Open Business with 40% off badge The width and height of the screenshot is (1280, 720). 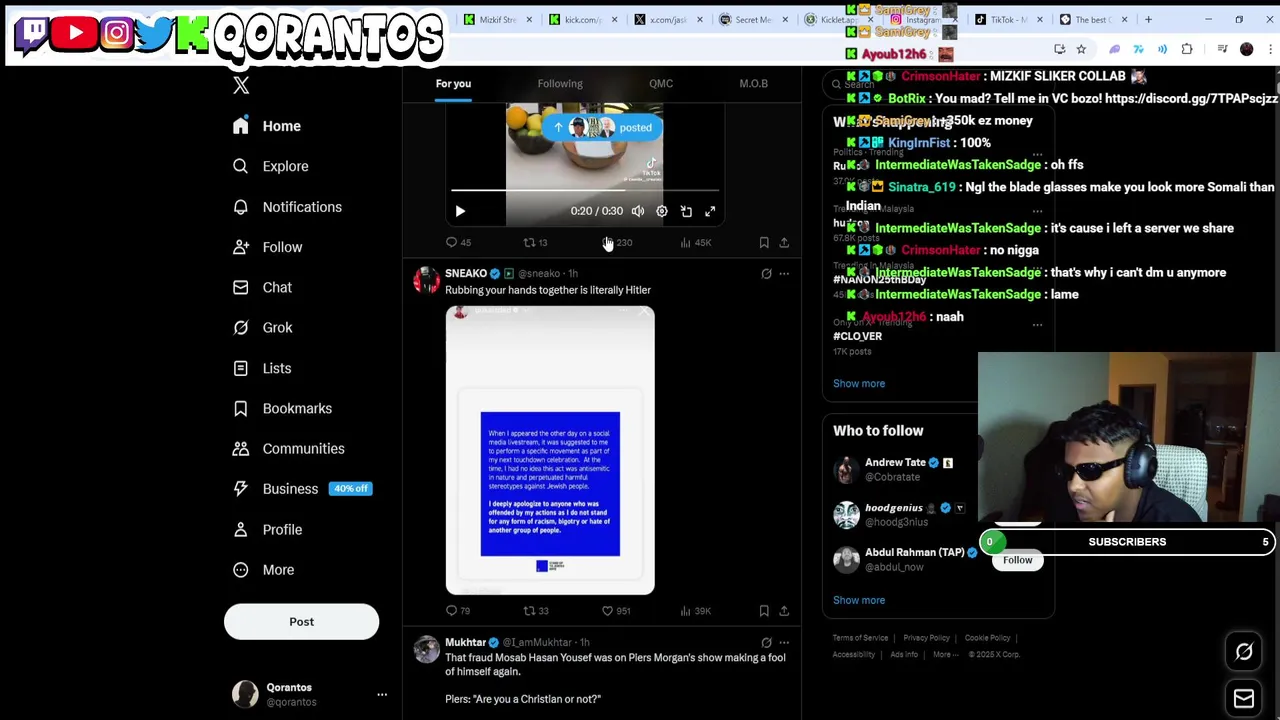pyautogui.click(x=302, y=489)
